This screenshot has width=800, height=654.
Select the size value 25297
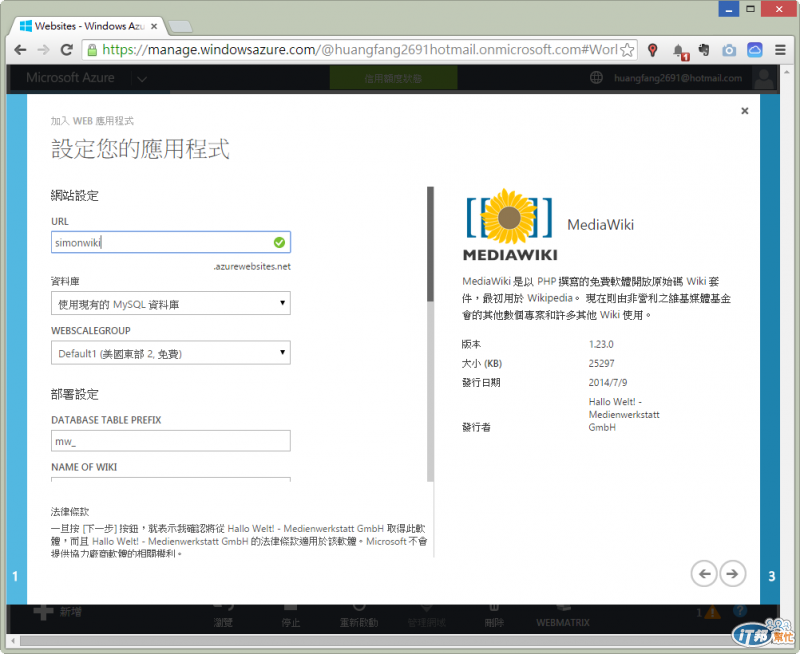(x=602, y=363)
